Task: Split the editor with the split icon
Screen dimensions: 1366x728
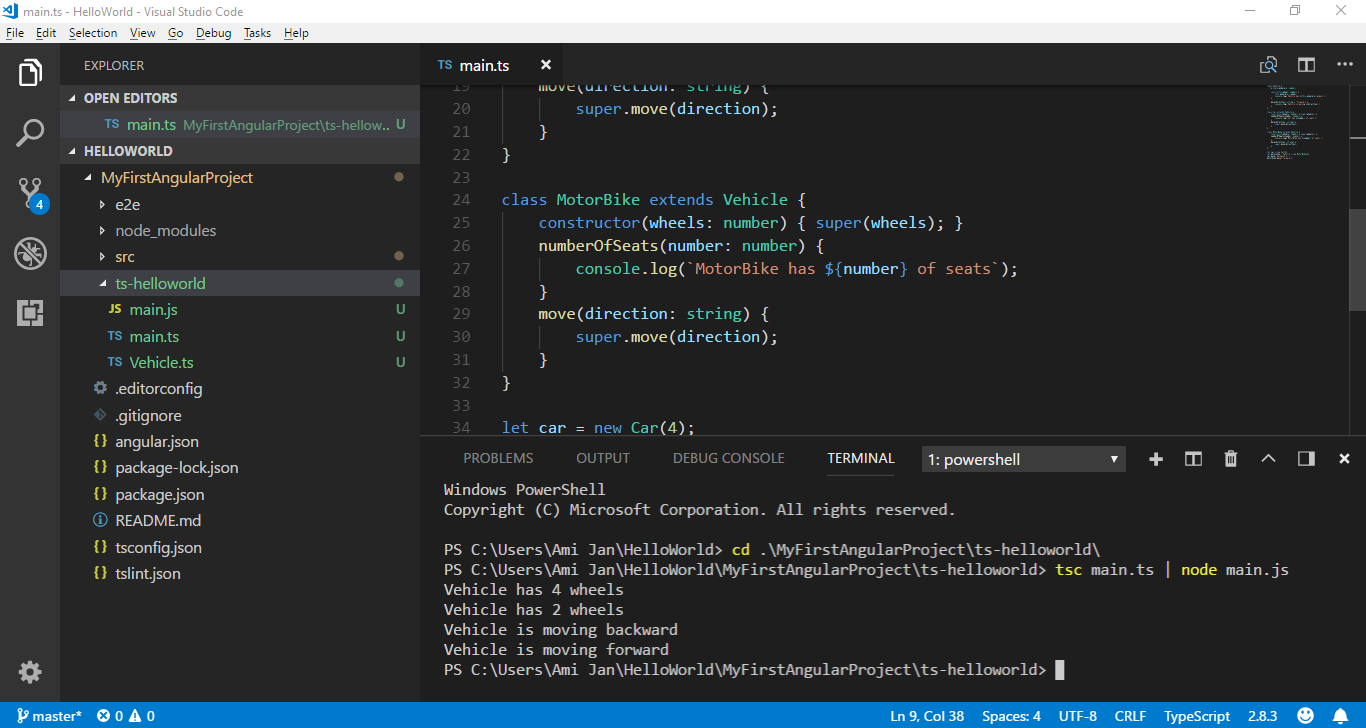Action: pos(1306,65)
